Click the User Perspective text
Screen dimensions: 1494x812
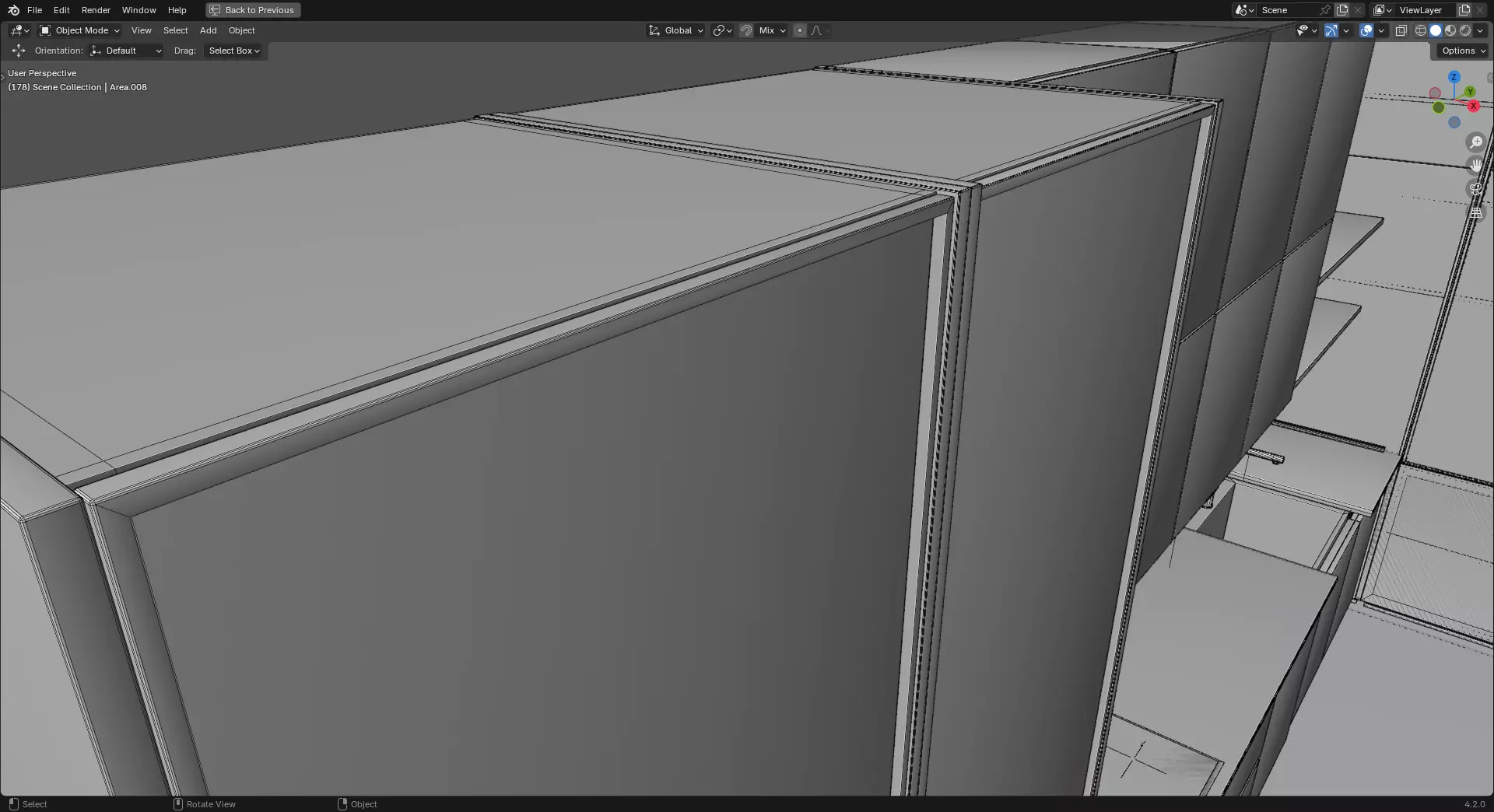click(42, 73)
